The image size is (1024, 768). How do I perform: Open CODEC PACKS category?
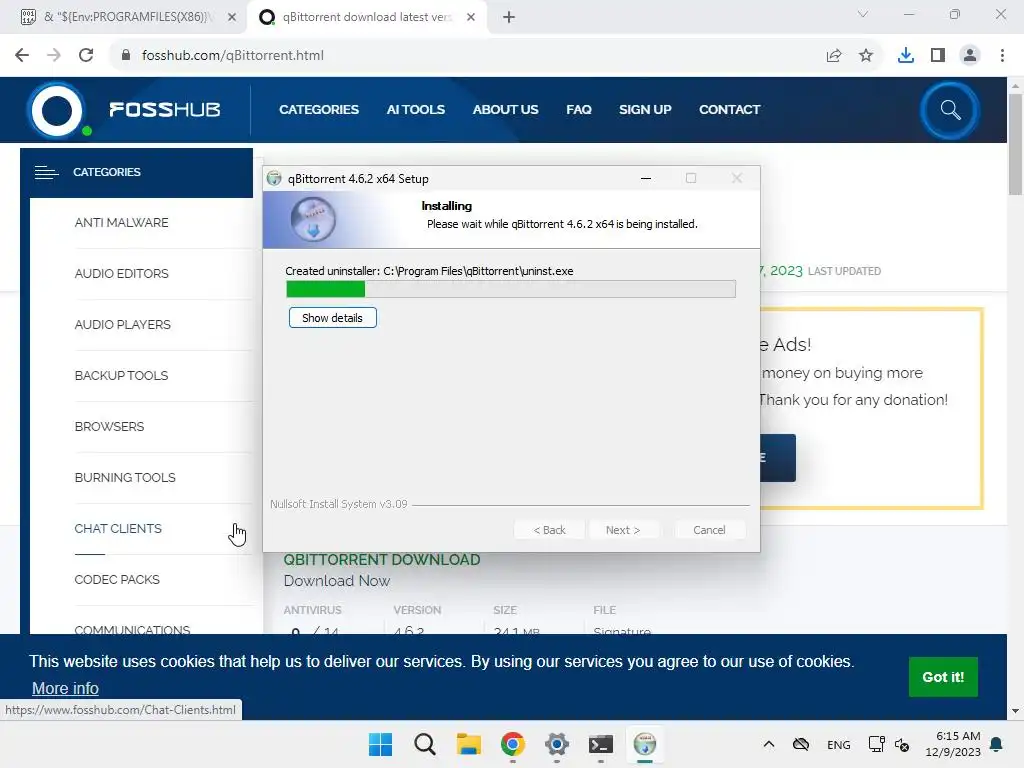pyautogui.click(x=117, y=579)
